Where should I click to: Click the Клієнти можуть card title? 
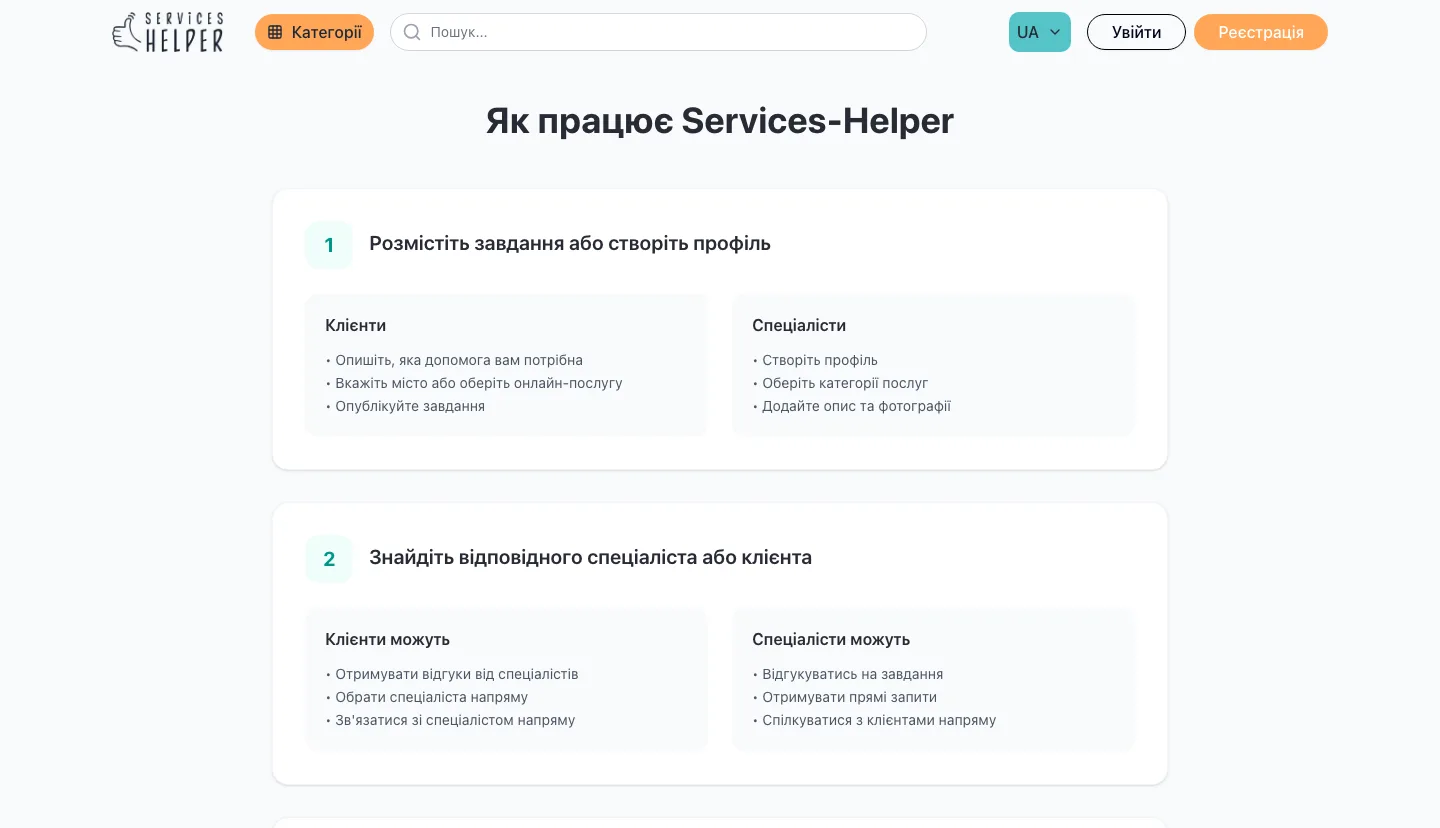[x=388, y=639]
